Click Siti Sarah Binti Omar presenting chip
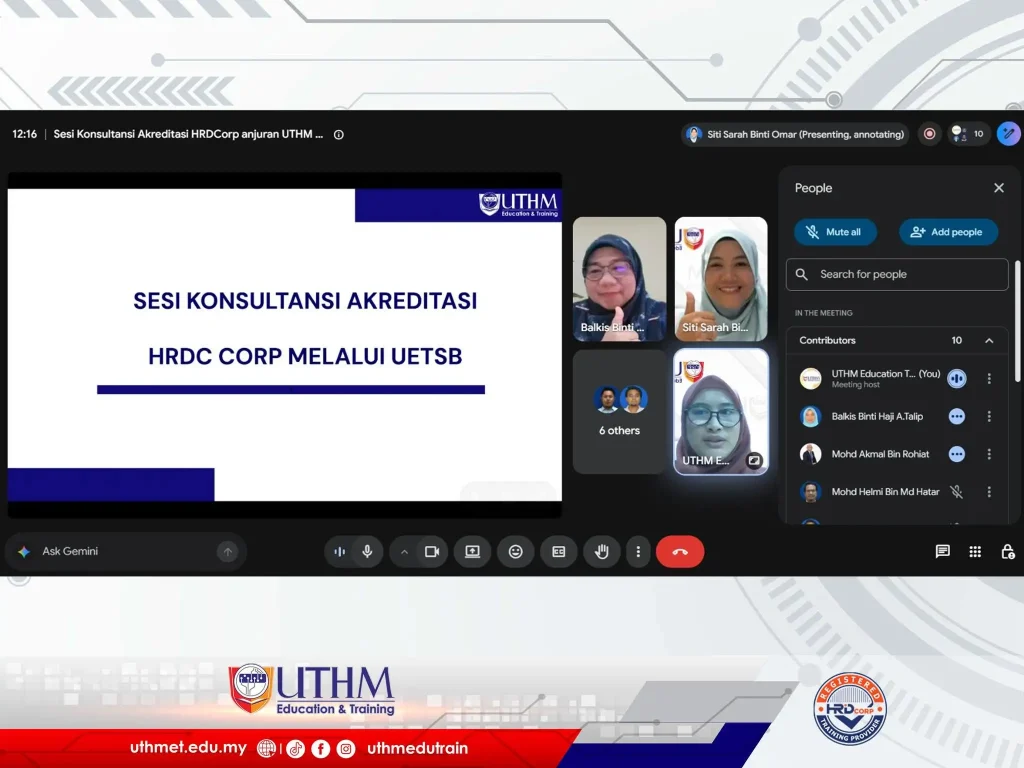The width and height of the screenshot is (1024, 768). (795, 134)
